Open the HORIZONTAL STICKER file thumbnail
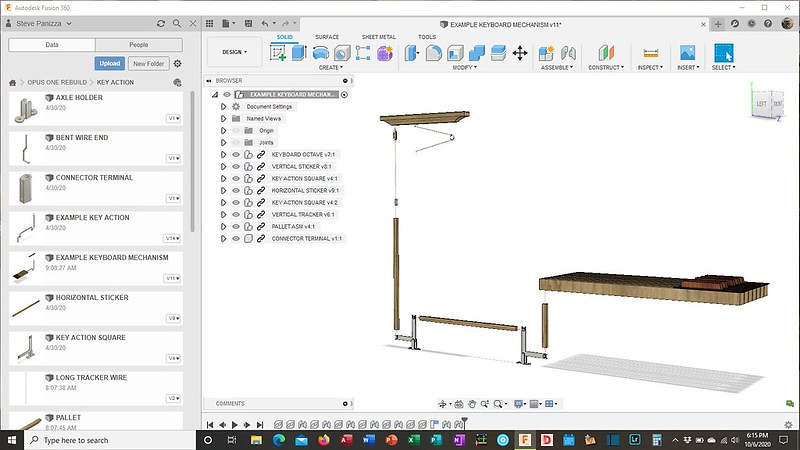This screenshot has width=800, height=450. [27, 307]
